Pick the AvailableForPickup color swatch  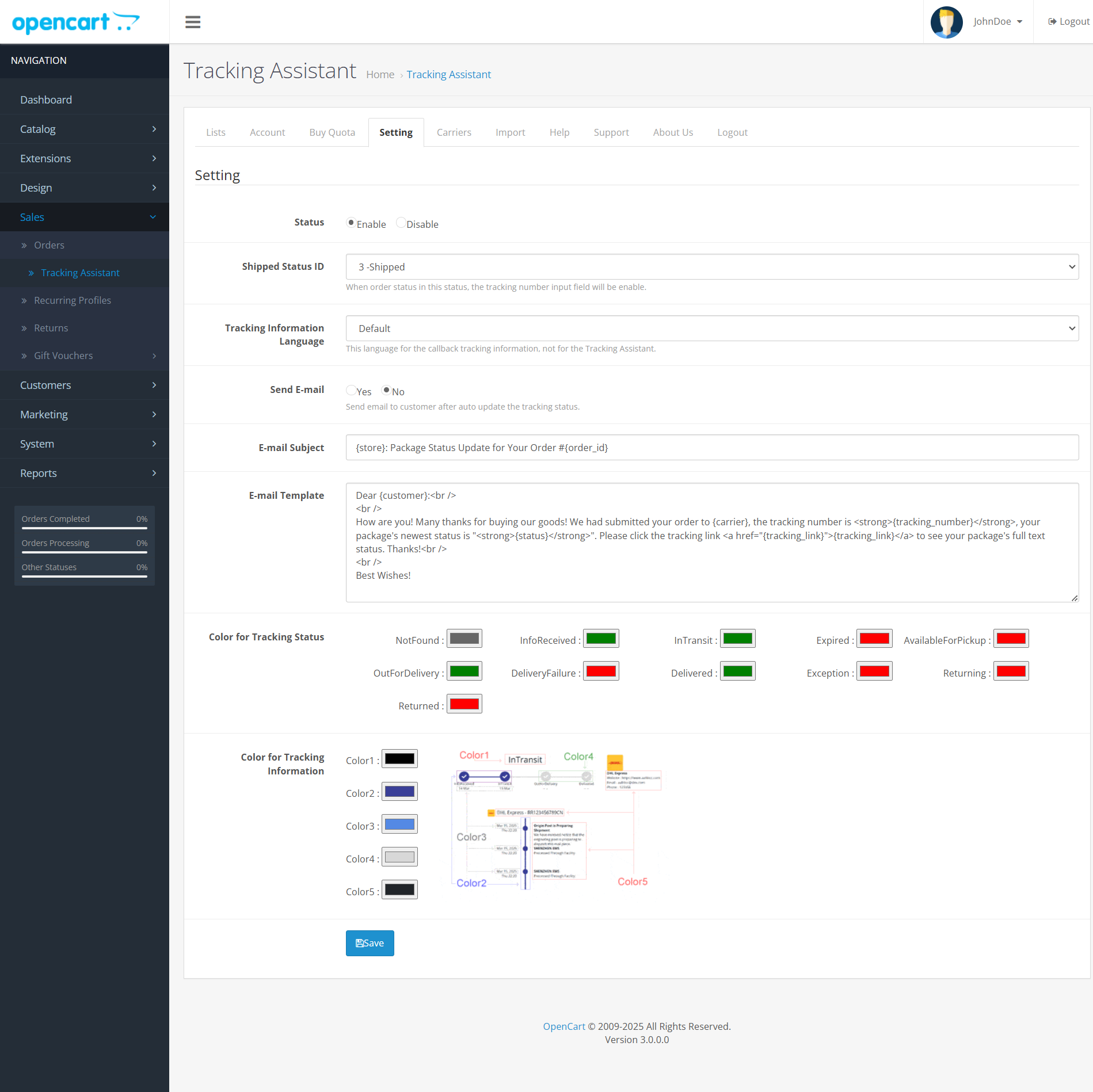1011,639
